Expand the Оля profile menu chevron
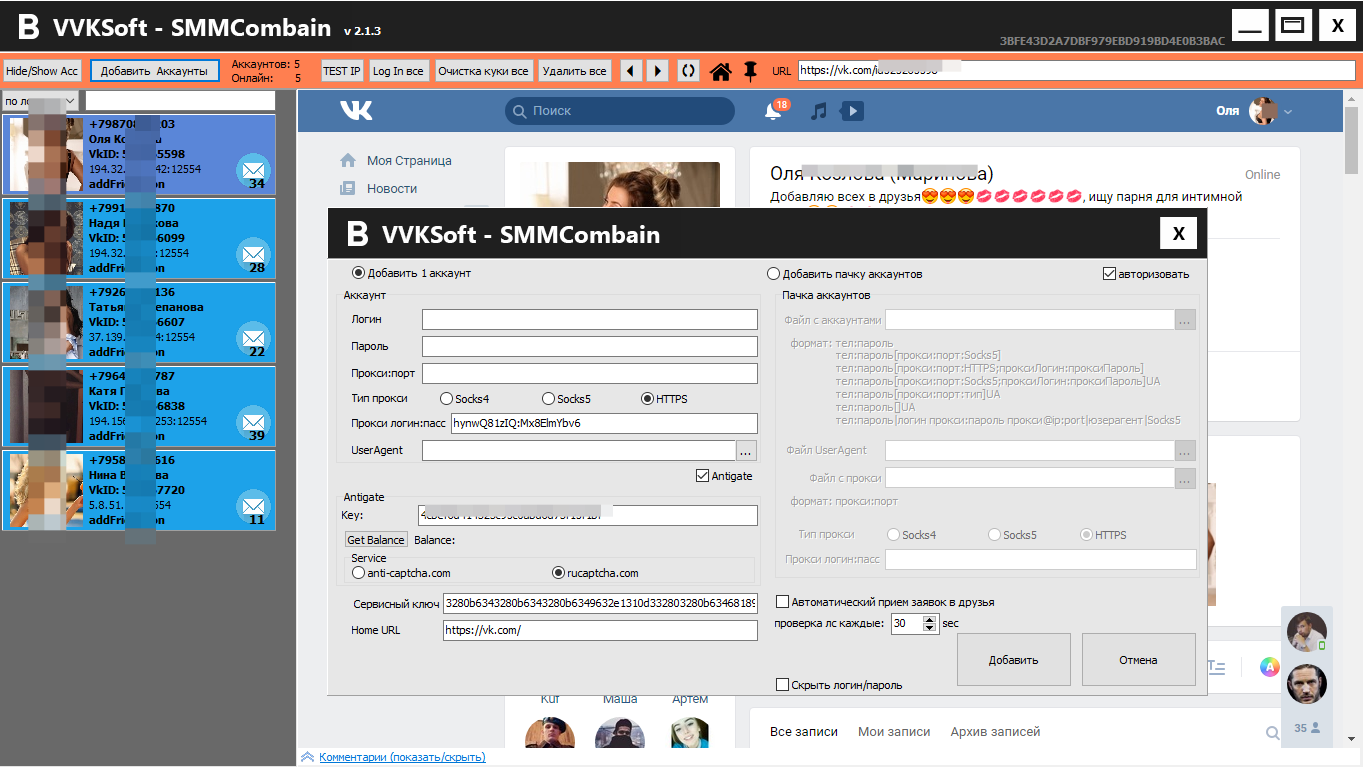Viewport: 1363px width, 767px height. (1288, 112)
